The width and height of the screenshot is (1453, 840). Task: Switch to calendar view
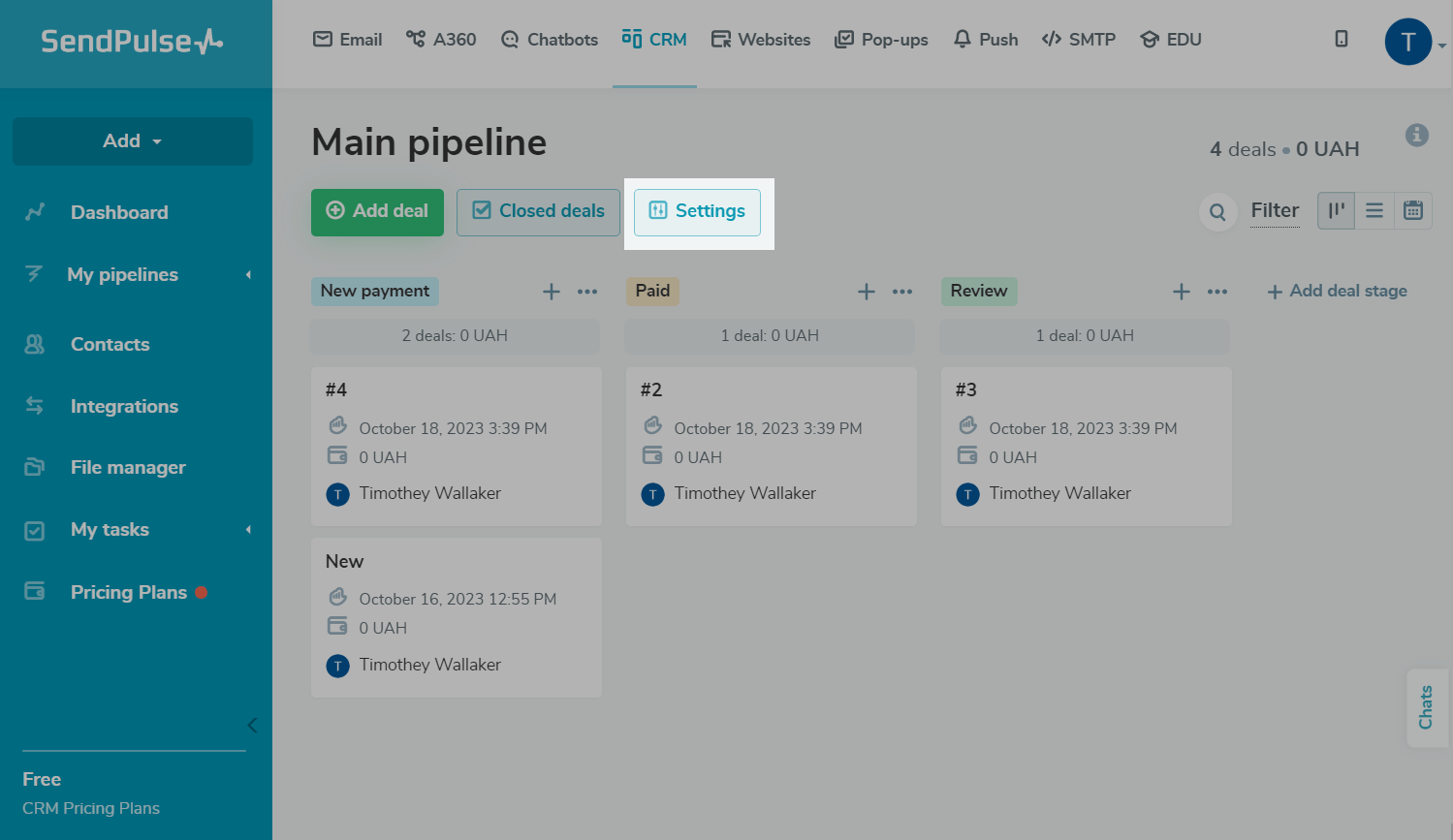tap(1413, 210)
